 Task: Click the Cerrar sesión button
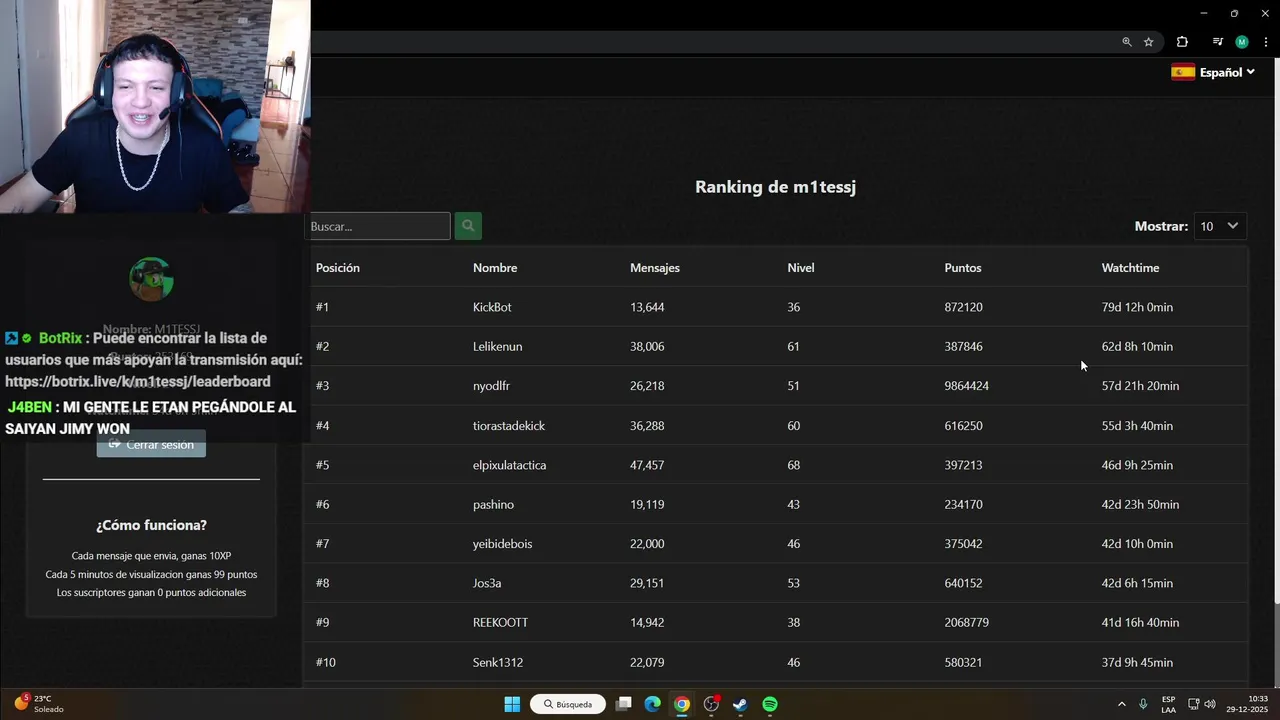(x=151, y=444)
